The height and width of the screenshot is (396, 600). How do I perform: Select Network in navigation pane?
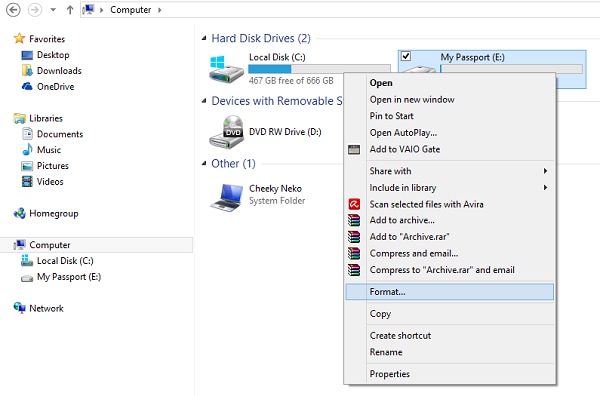46,308
